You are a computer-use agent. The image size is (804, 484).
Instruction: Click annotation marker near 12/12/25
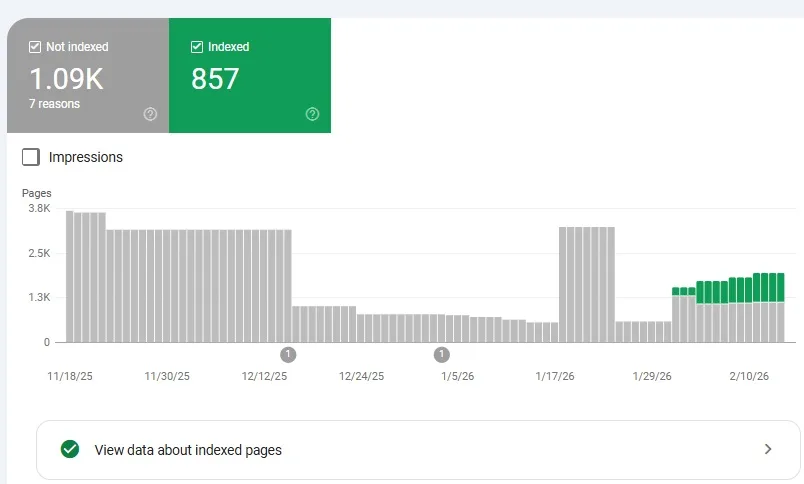click(x=288, y=354)
